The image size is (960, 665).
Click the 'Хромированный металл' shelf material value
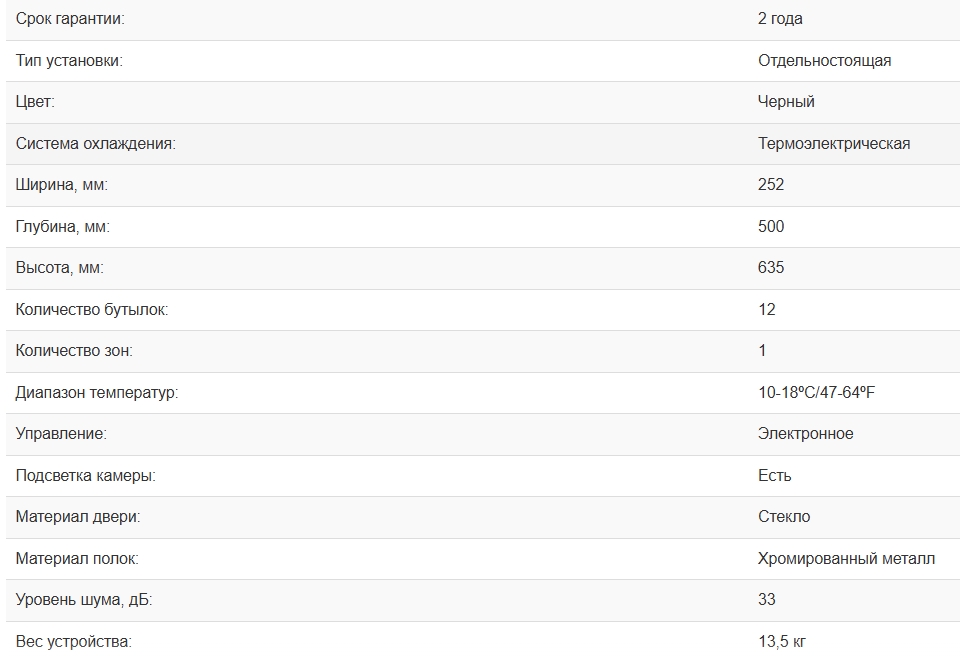(846, 559)
